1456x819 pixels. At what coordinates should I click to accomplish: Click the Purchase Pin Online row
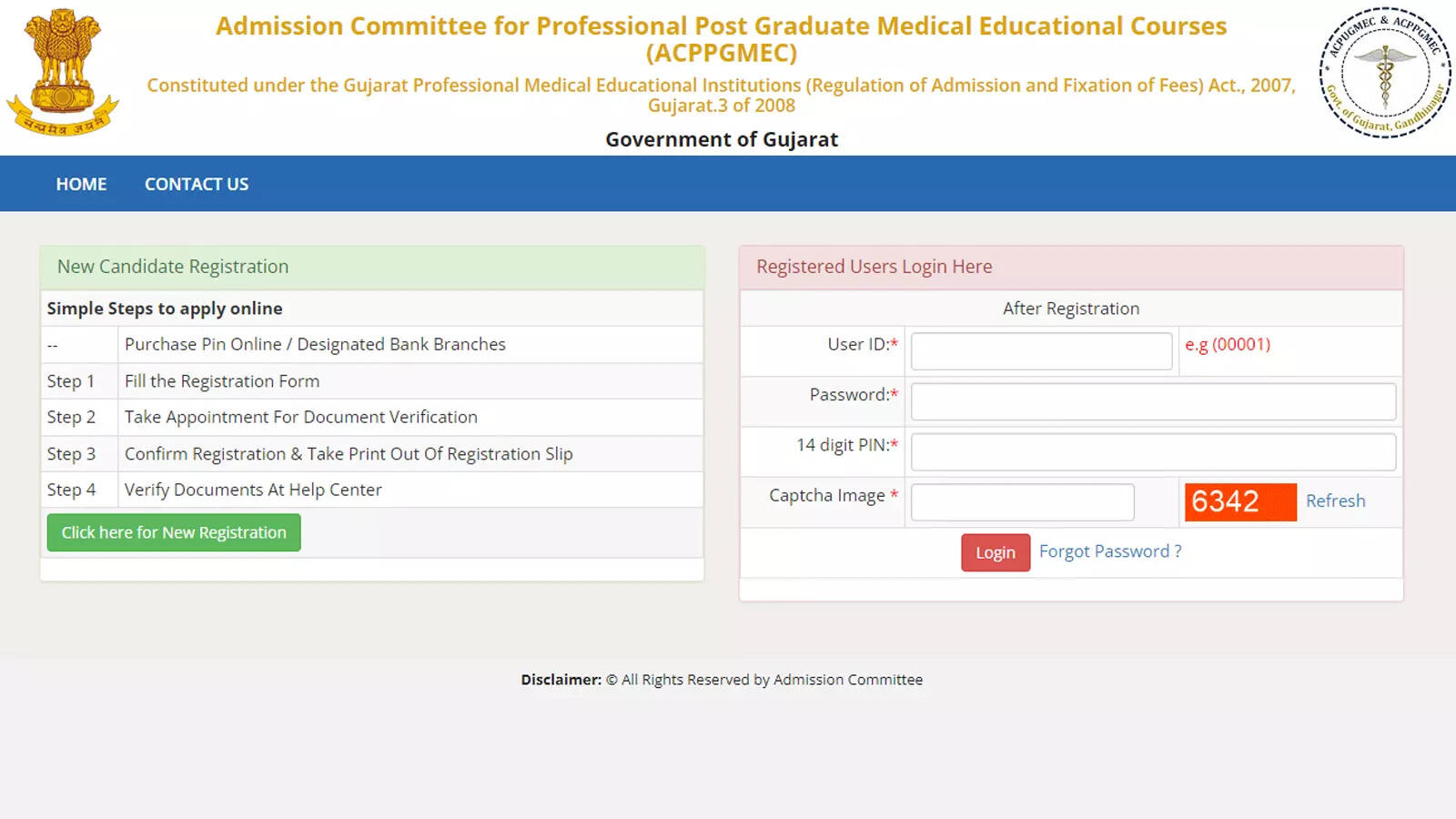point(315,344)
